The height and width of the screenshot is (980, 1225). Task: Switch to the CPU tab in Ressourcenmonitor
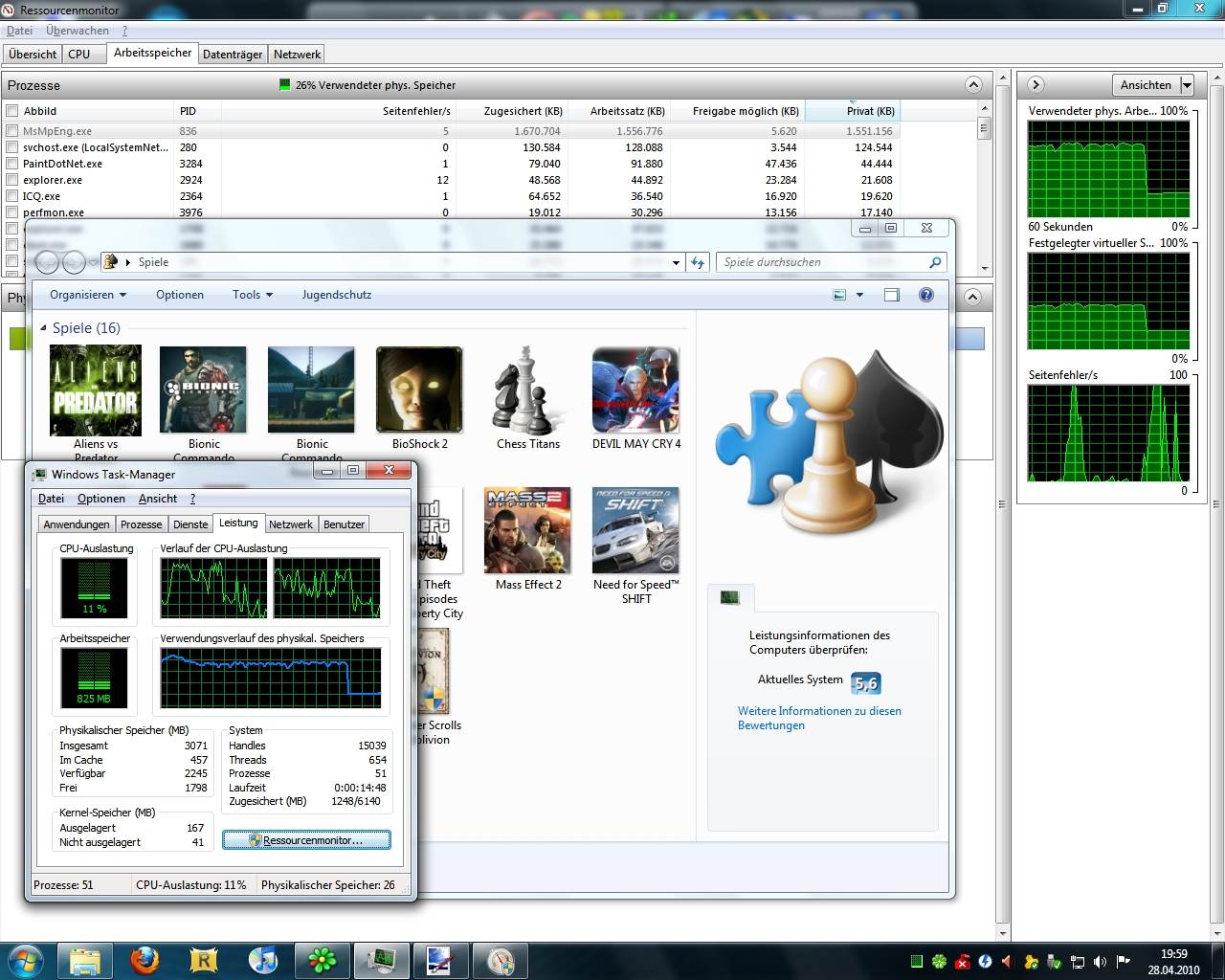[x=79, y=55]
